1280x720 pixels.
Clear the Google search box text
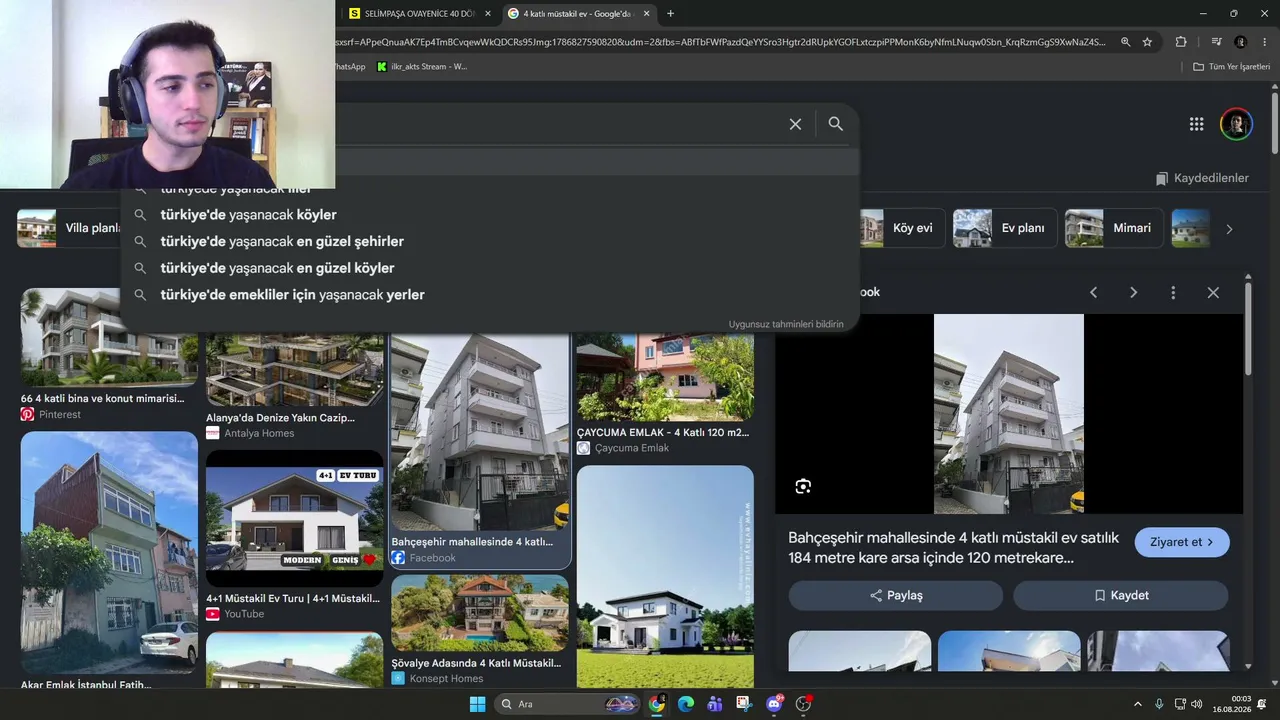[x=795, y=124]
